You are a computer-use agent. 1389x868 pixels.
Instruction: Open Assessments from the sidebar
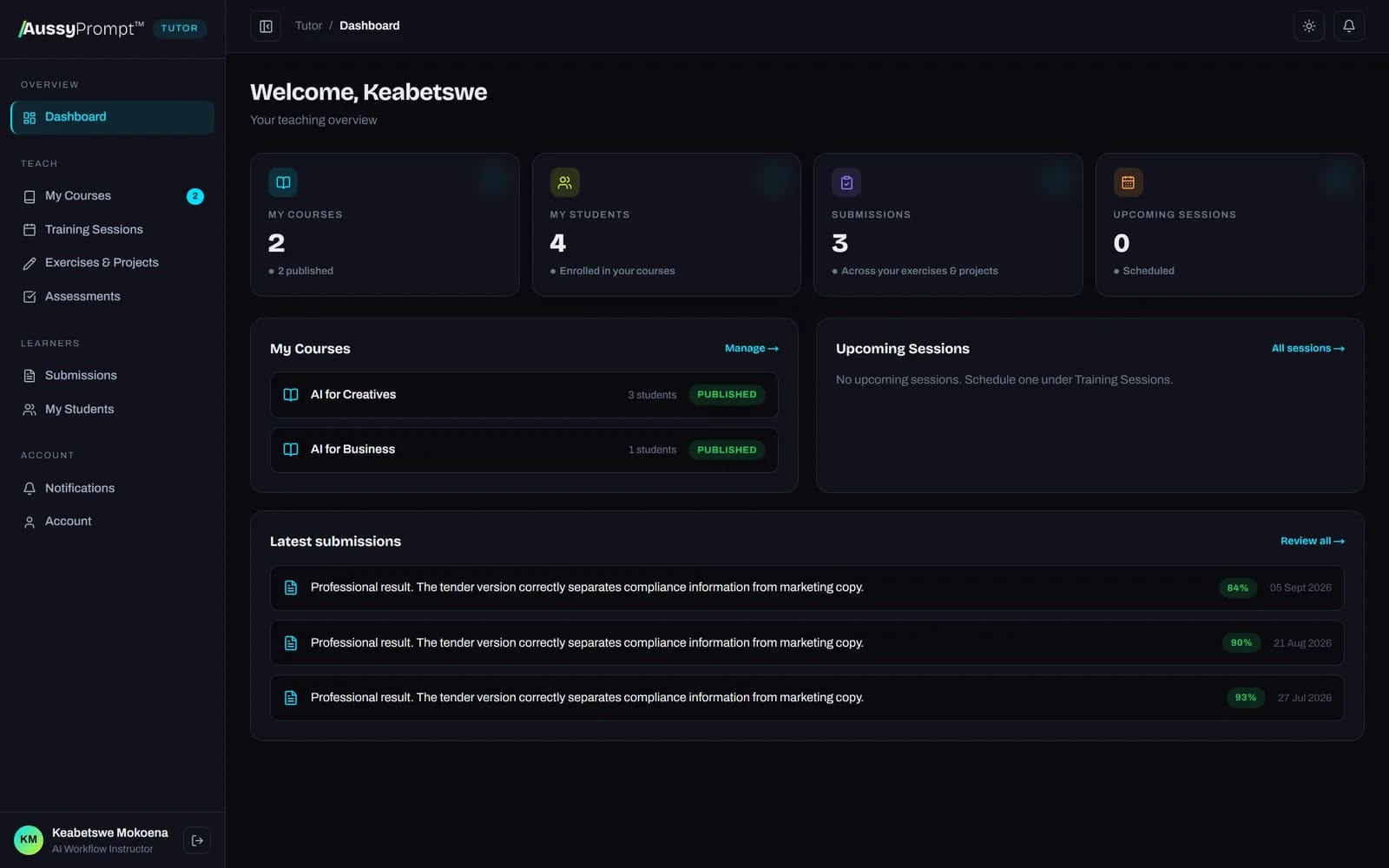pyautogui.click(x=112, y=297)
